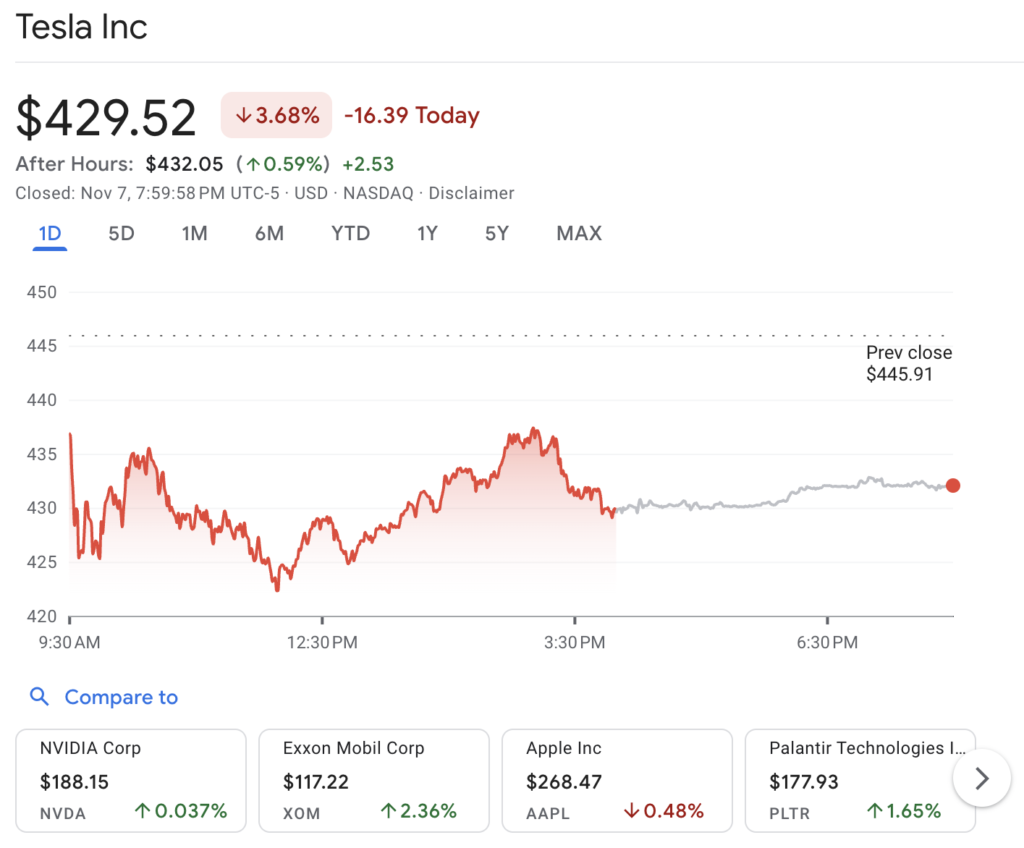Viewport: 1024px width, 848px height.
Task: Expand more comparison stocks with the right chevron
Action: pyautogui.click(x=981, y=778)
